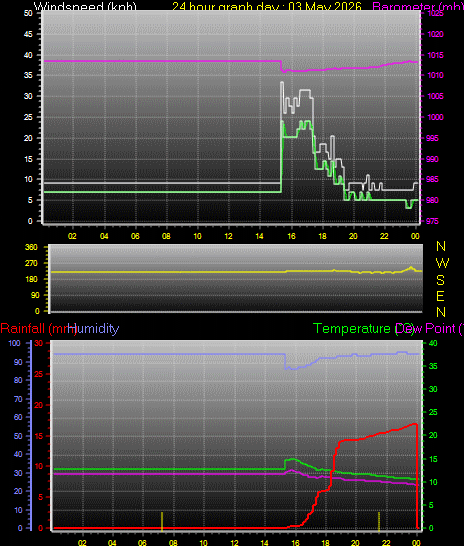Click the W compass letter
The image size is (464, 546).
(x=442, y=263)
